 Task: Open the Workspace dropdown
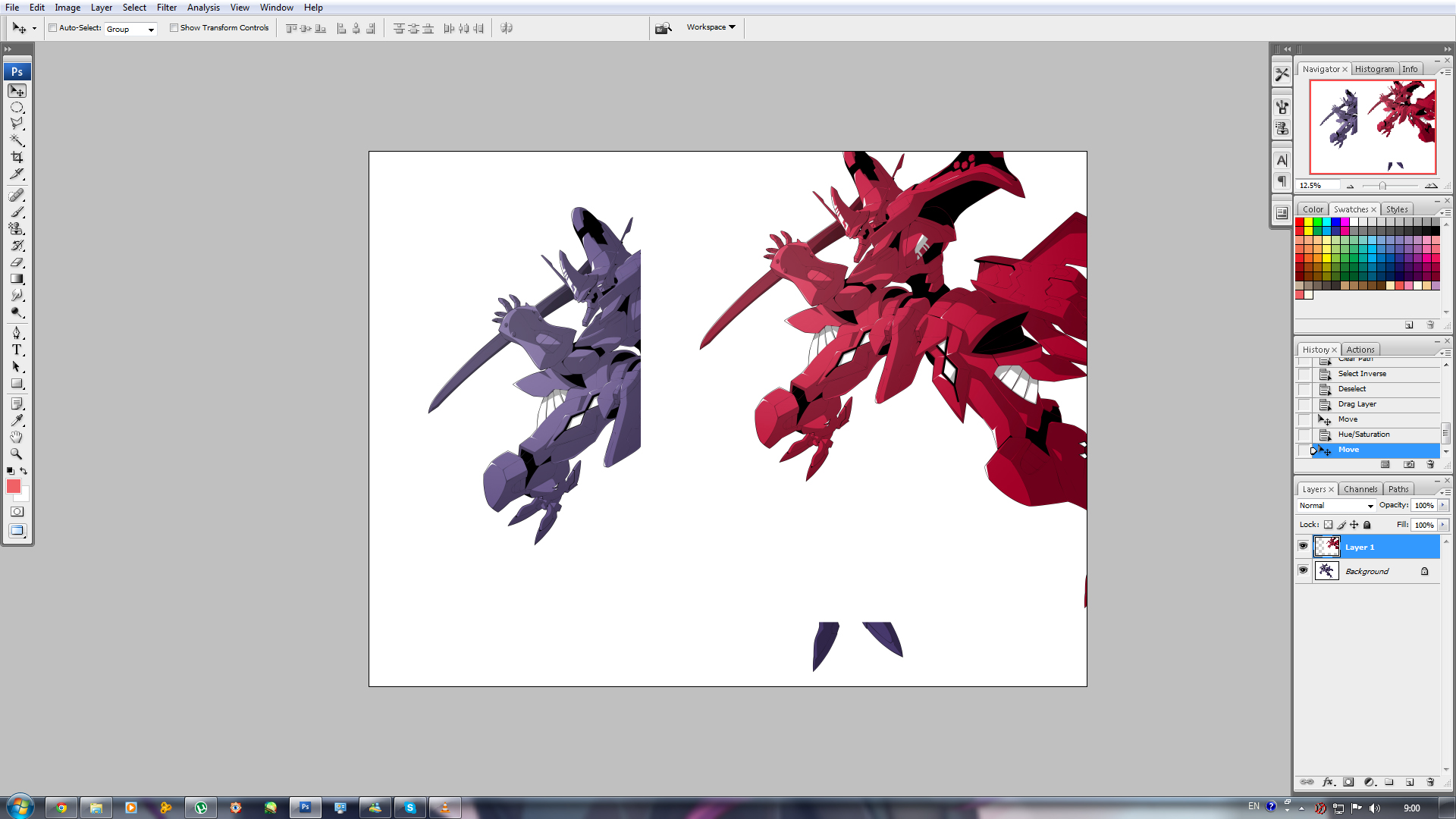click(x=711, y=27)
